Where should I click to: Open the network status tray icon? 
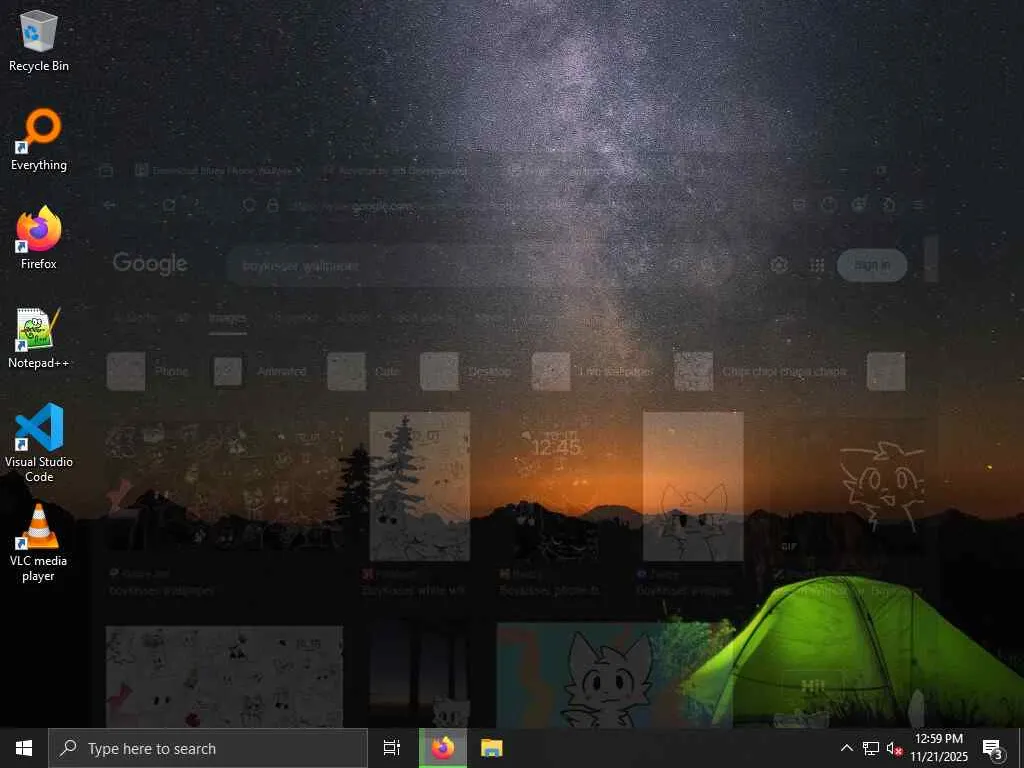coord(871,748)
